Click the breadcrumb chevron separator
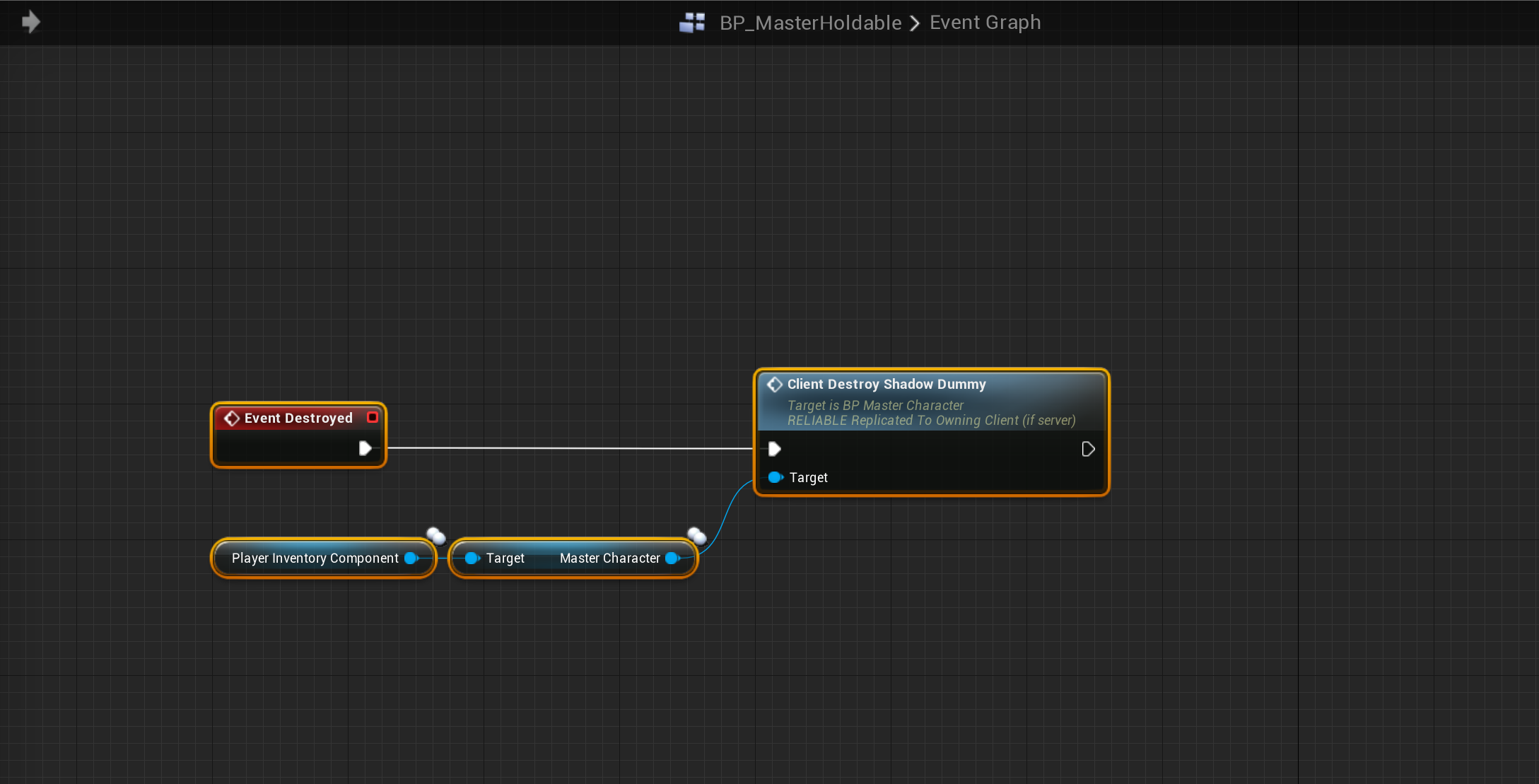 coord(915,23)
